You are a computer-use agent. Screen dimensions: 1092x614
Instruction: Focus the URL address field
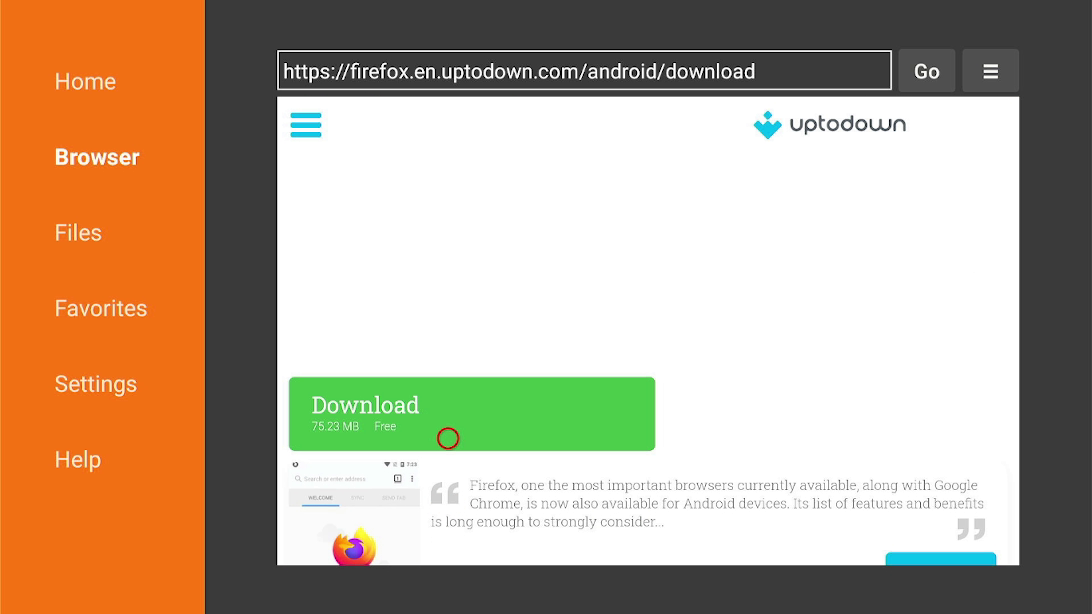584,70
